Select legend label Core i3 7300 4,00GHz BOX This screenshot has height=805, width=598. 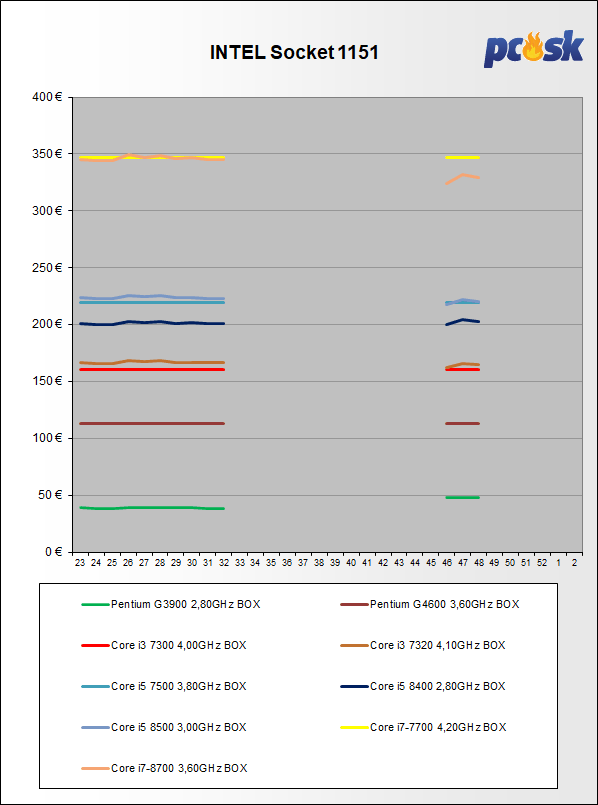(179, 645)
